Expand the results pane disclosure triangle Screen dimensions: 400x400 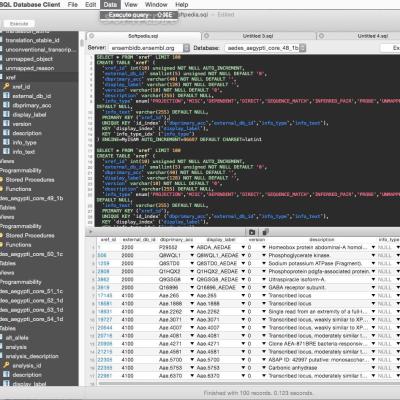coord(90,232)
